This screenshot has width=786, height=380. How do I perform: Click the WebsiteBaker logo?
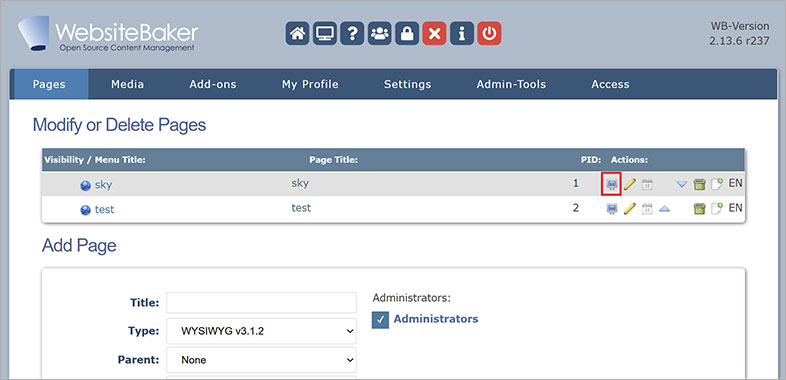coord(108,34)
